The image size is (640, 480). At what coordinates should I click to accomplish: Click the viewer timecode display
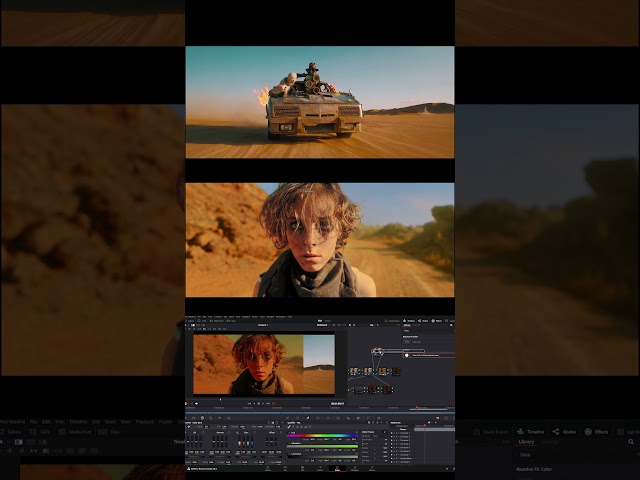coord(338,404)
